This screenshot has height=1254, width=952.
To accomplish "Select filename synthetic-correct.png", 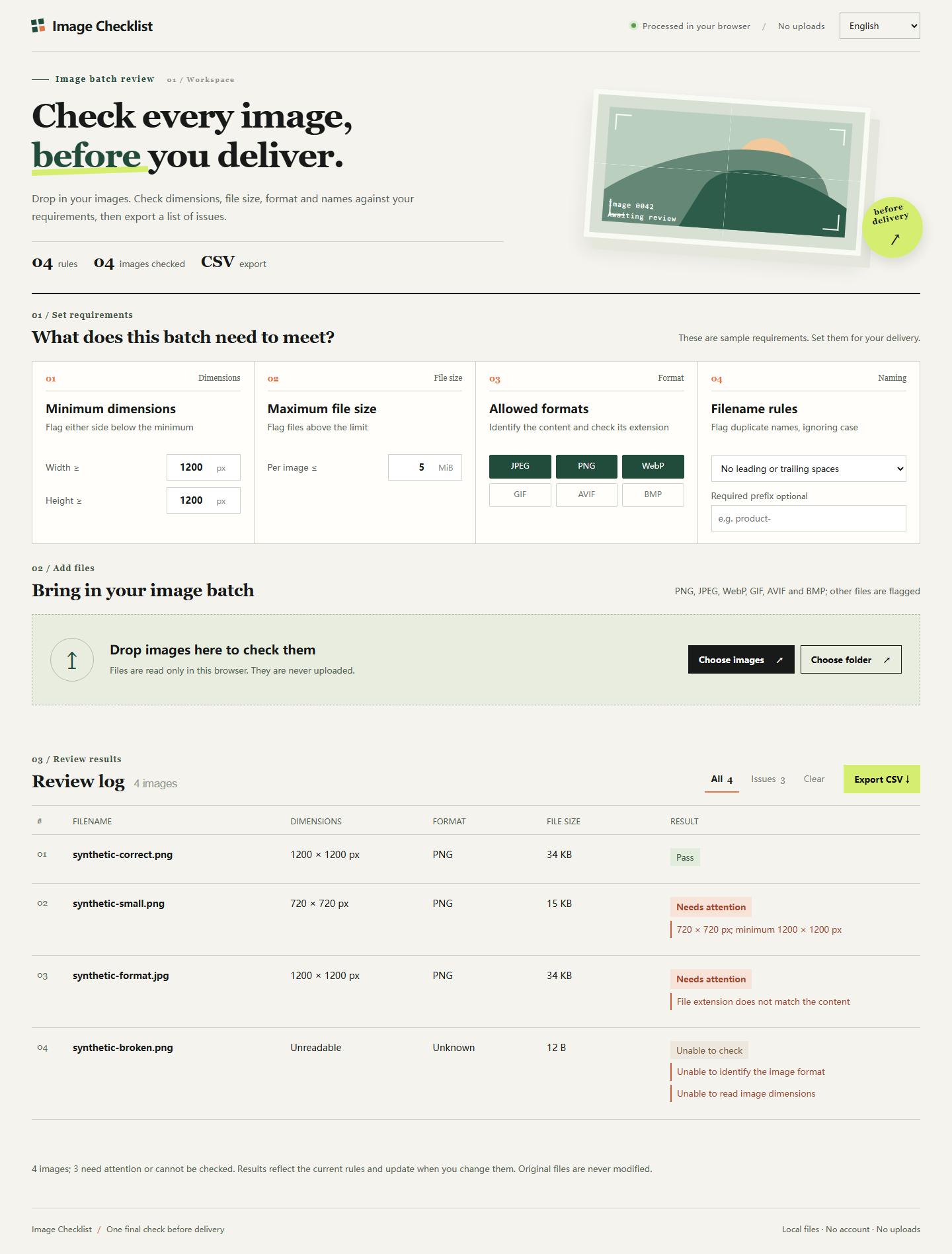I will click(122, 855).
